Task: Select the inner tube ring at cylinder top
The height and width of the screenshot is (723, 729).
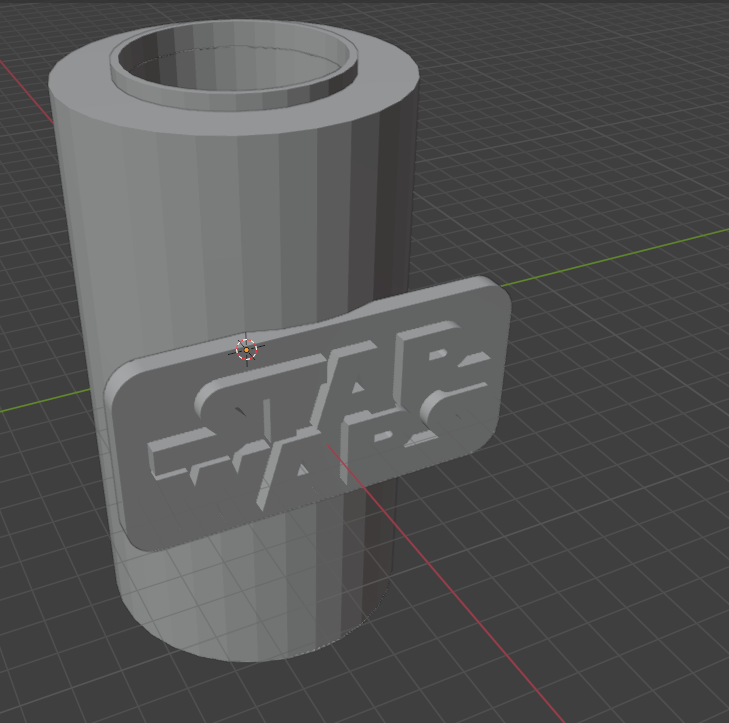Action: pyautogui.click(x=234, y=65)
